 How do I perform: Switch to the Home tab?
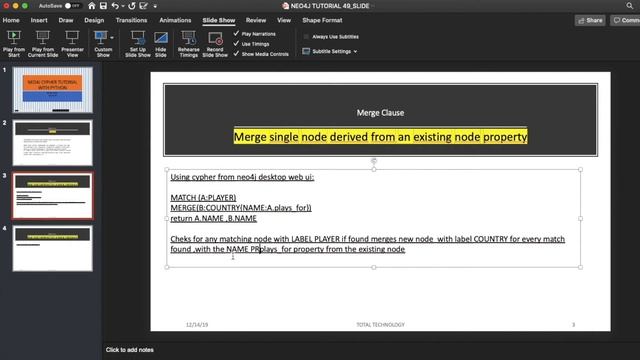click(x=11, y=20)
